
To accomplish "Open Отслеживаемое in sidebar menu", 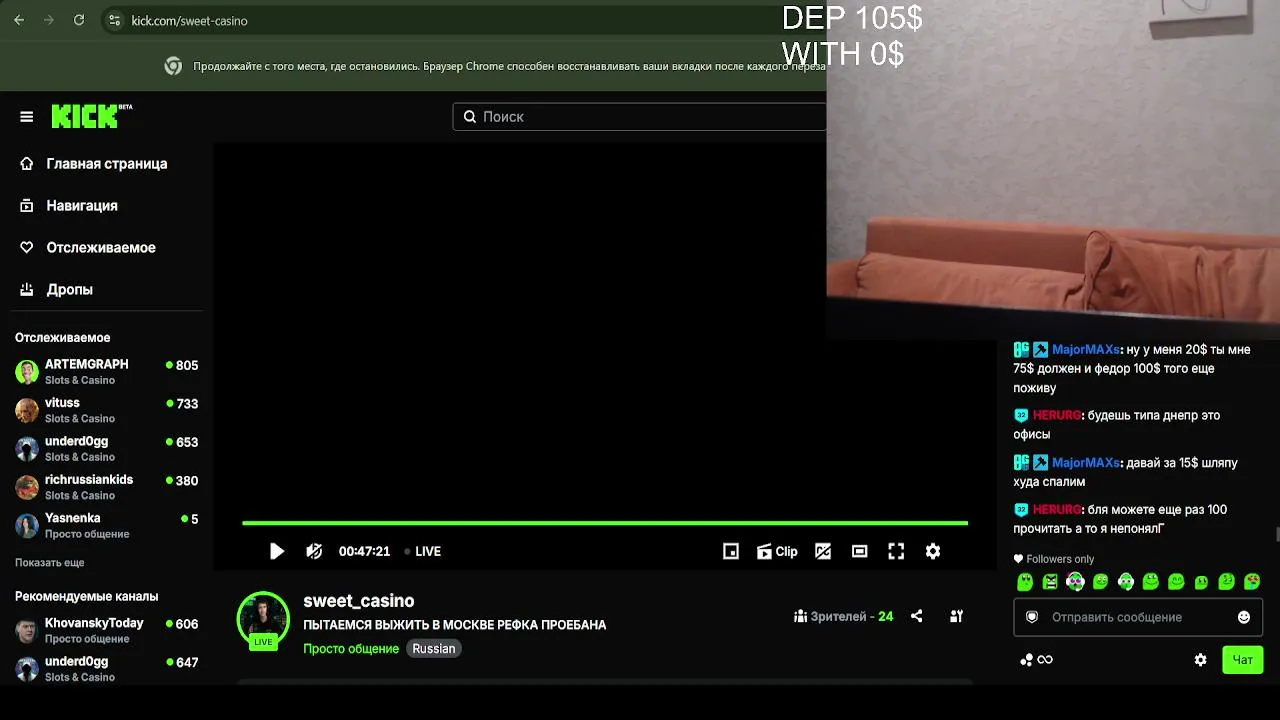I will [x=100, y=248].
